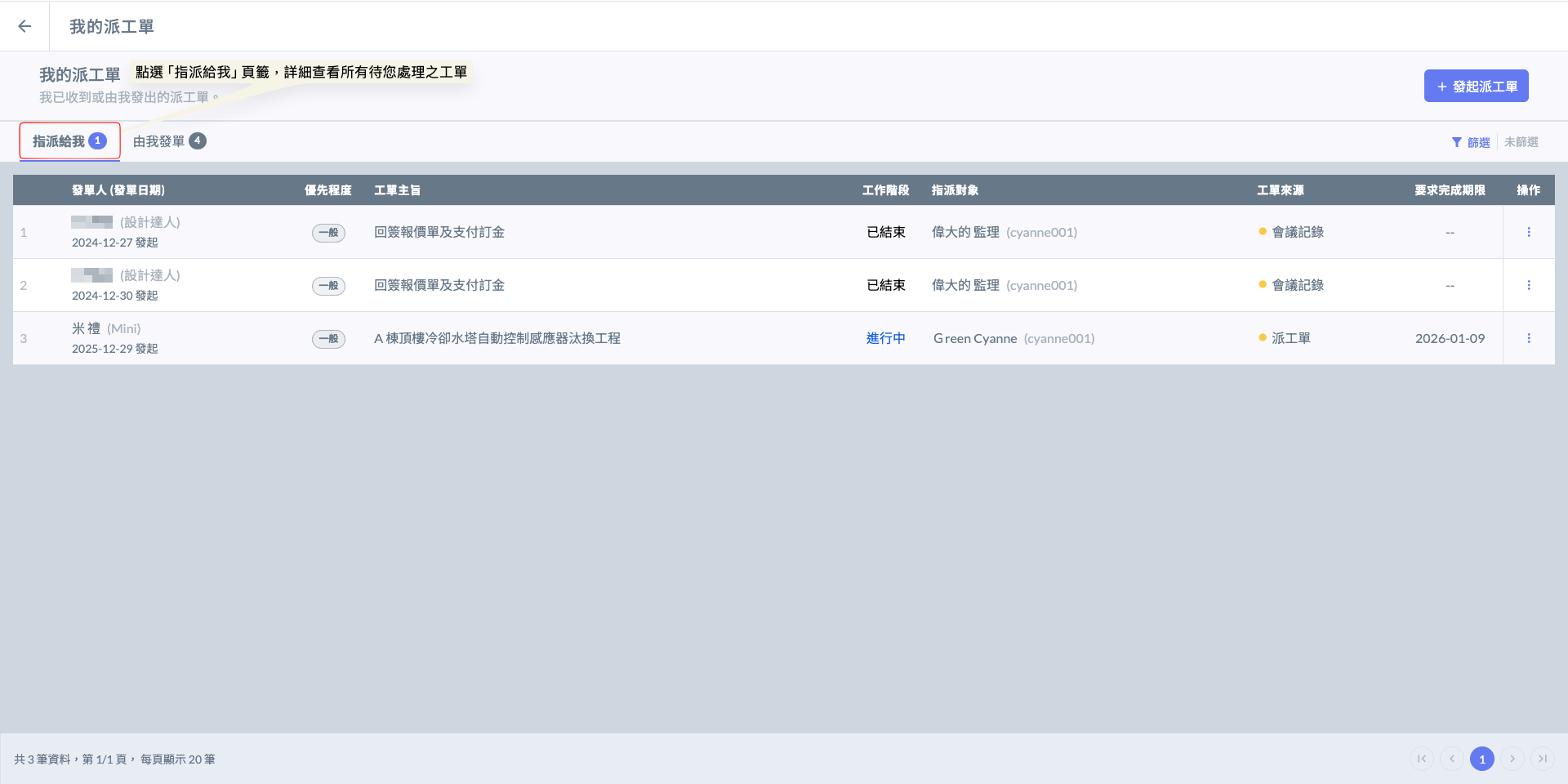Select page 1 pagination button
This screenshot has height=784, width=1568.
[1482, 759]
